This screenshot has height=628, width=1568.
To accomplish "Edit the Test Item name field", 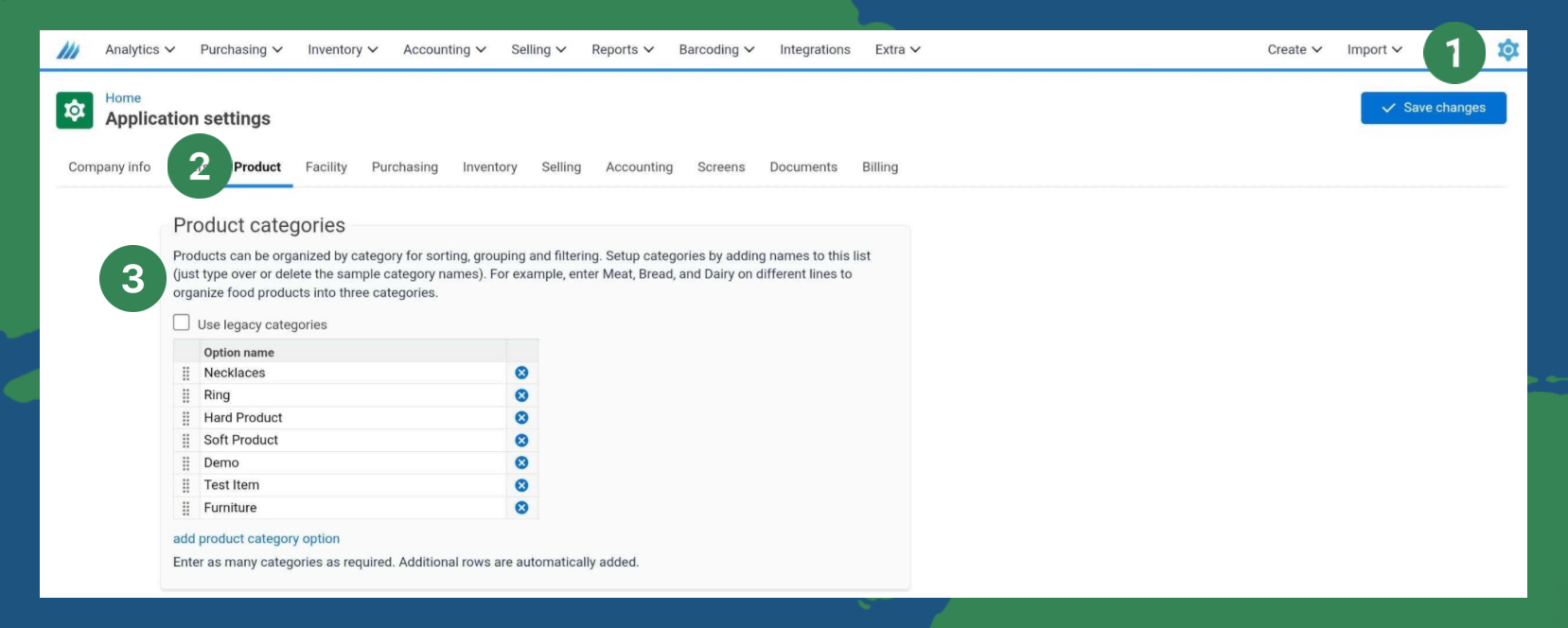I will 353,485.
